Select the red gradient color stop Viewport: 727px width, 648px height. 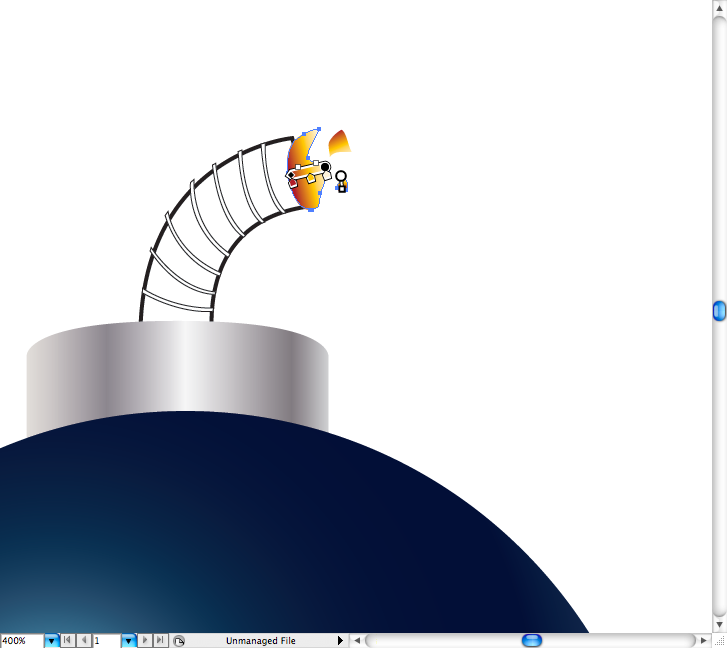(293, 184)
